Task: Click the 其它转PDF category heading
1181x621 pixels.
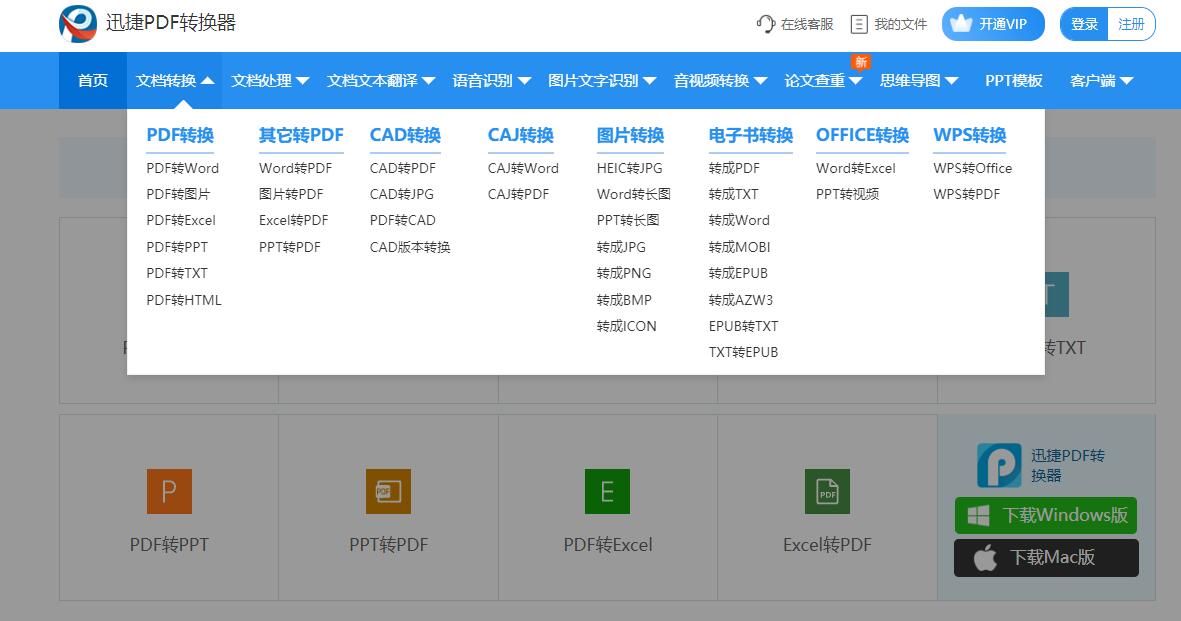Action: point(301,135)
